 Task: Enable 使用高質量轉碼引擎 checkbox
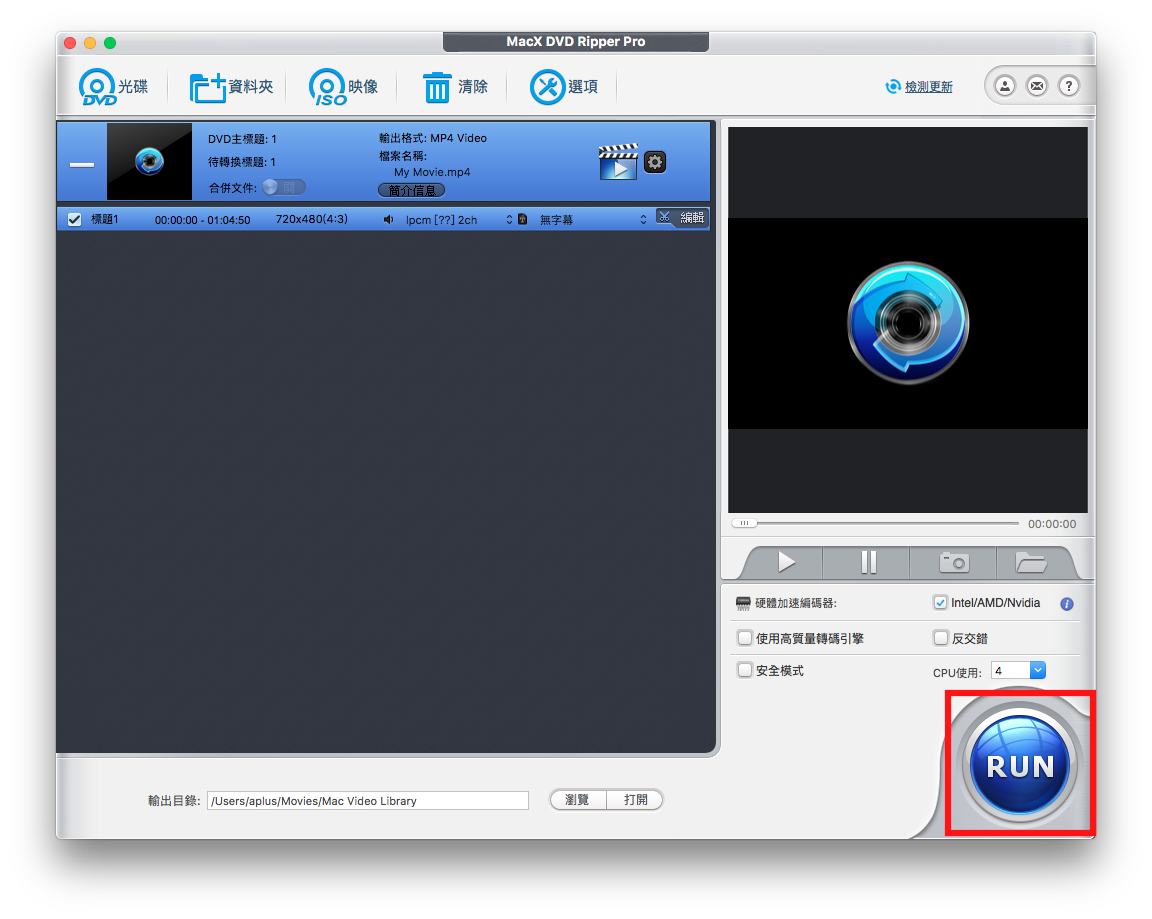(745, 638)
